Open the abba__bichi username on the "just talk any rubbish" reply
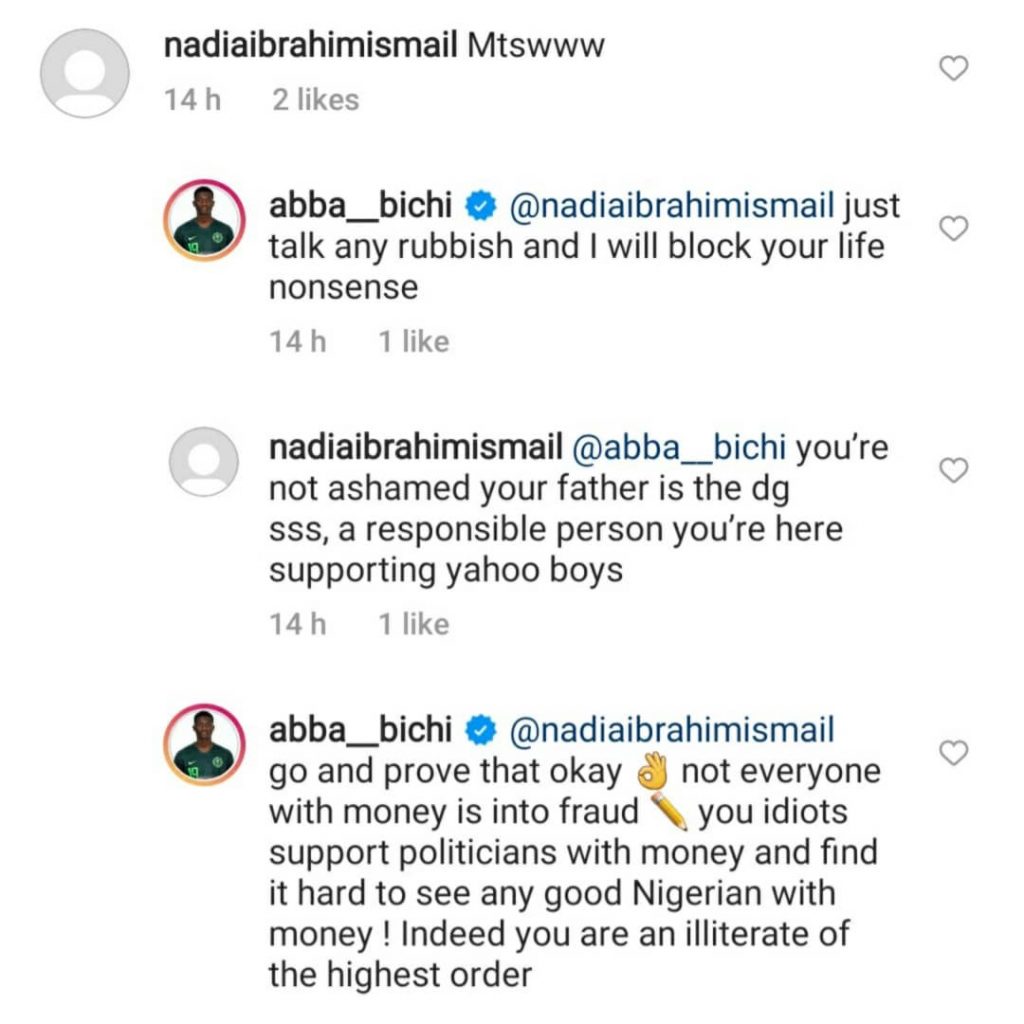The height and width of the screenshot is (1024, 1024). point(361,206)
